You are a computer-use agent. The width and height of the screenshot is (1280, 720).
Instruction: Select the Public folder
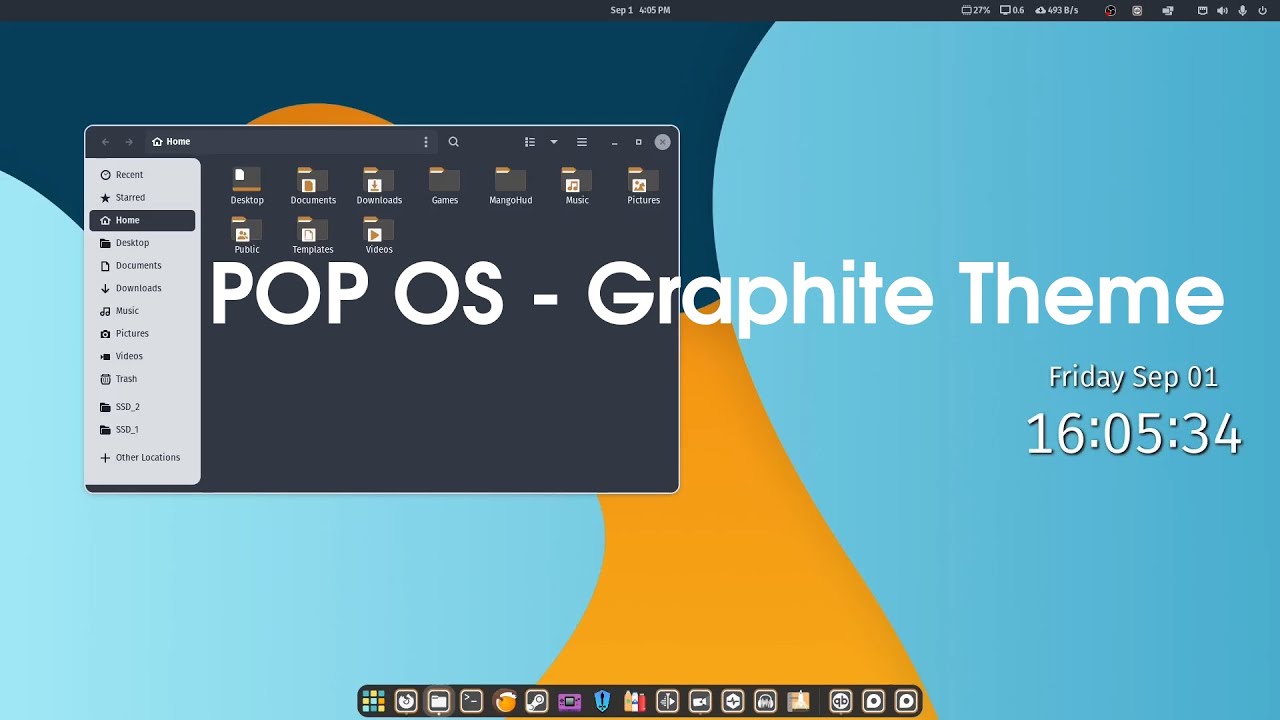tap(247, 236)
